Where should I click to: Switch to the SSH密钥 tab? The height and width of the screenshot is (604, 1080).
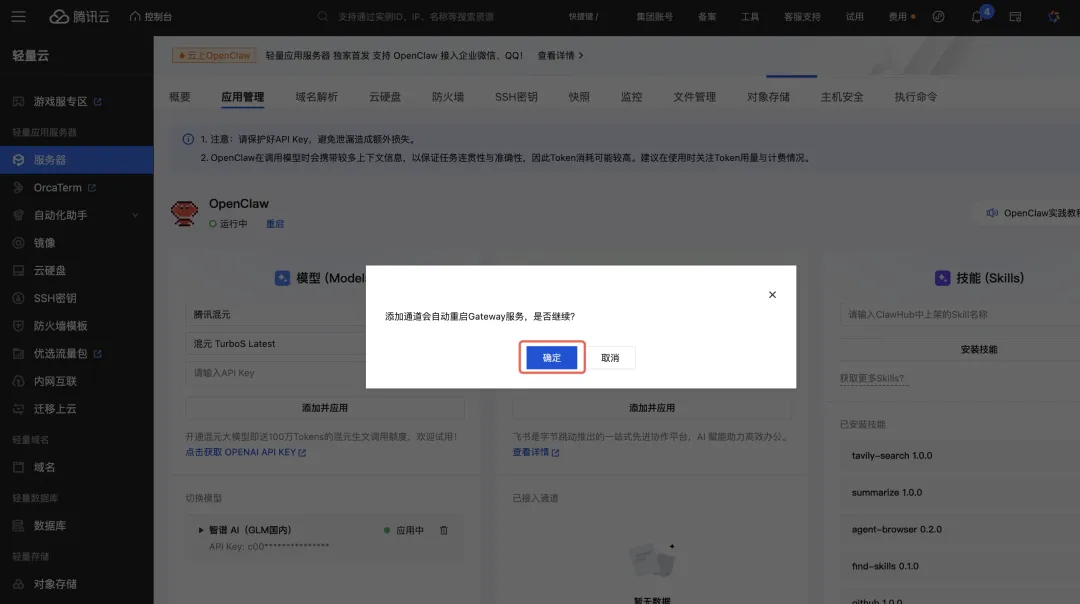click(x=516, y=97)
